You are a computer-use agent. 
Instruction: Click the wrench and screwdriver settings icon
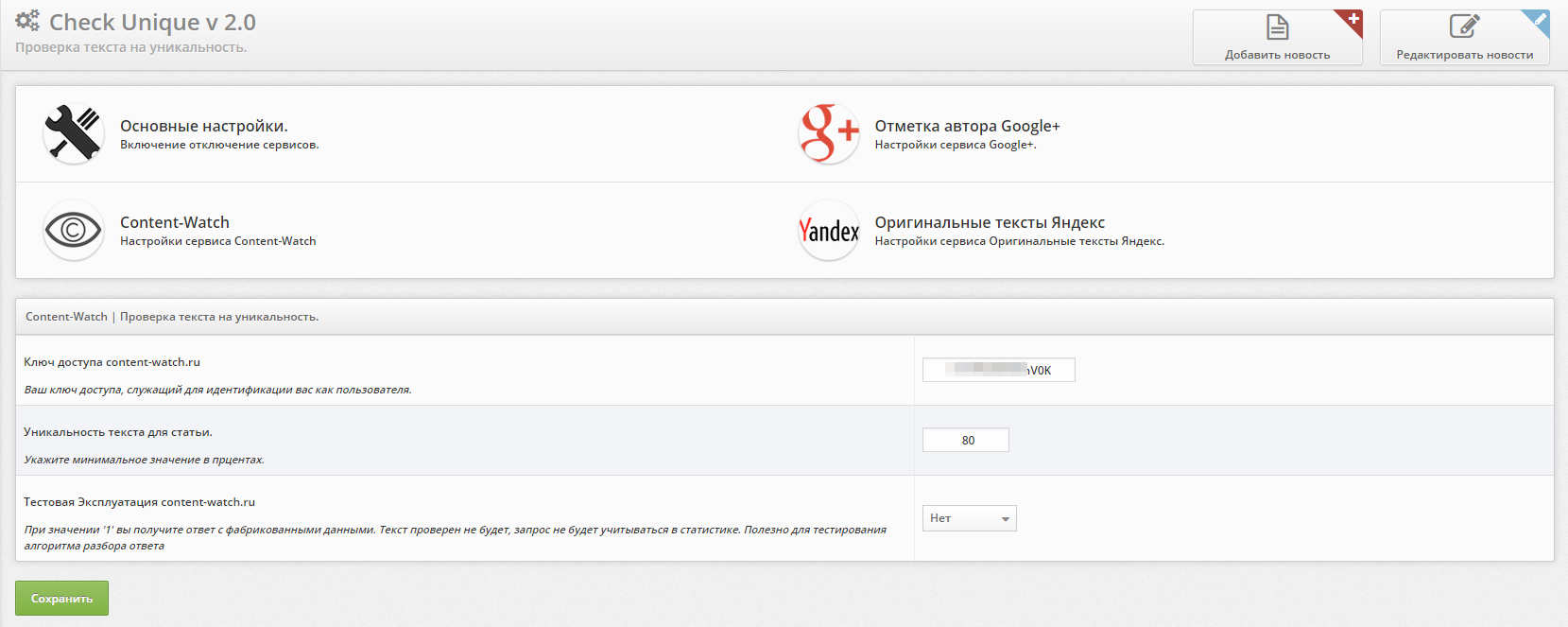(74, 133)
